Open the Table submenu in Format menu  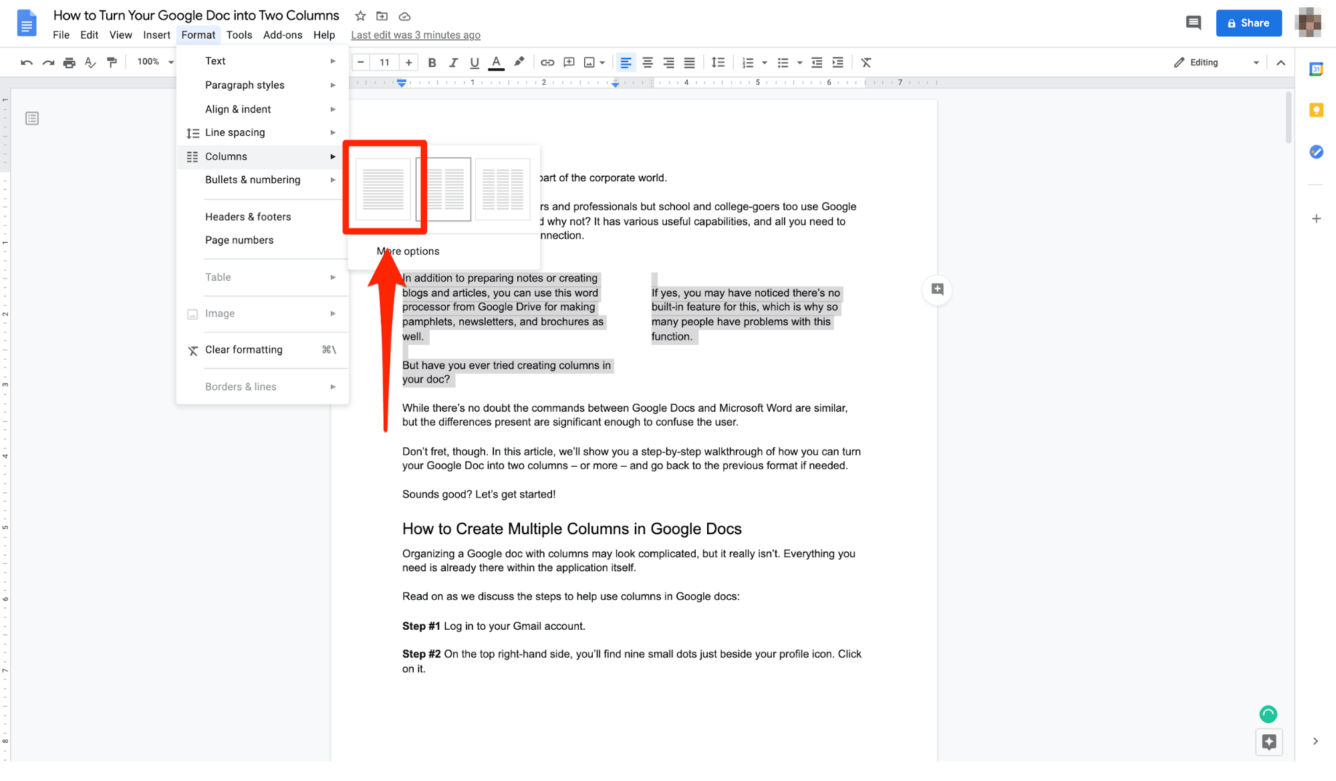point(216,277)
